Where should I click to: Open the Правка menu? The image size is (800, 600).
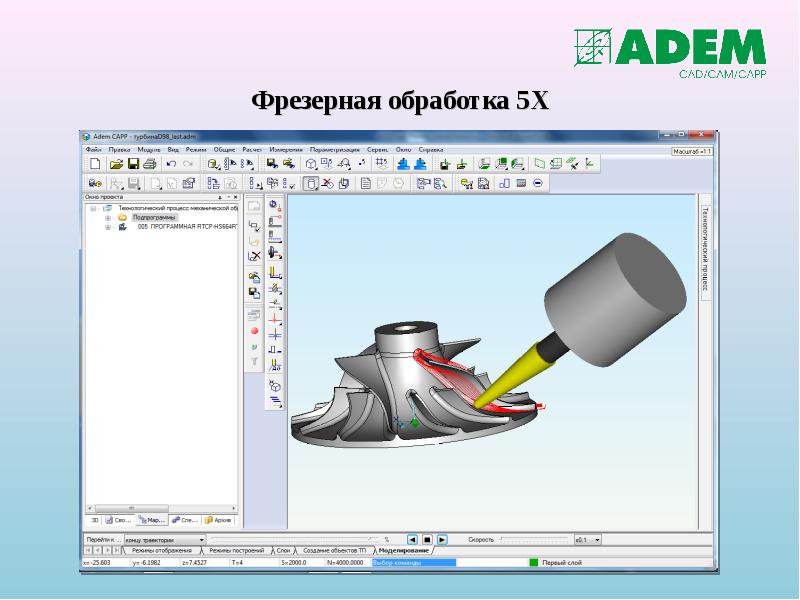pyautogui.click(x=119, y=149)
